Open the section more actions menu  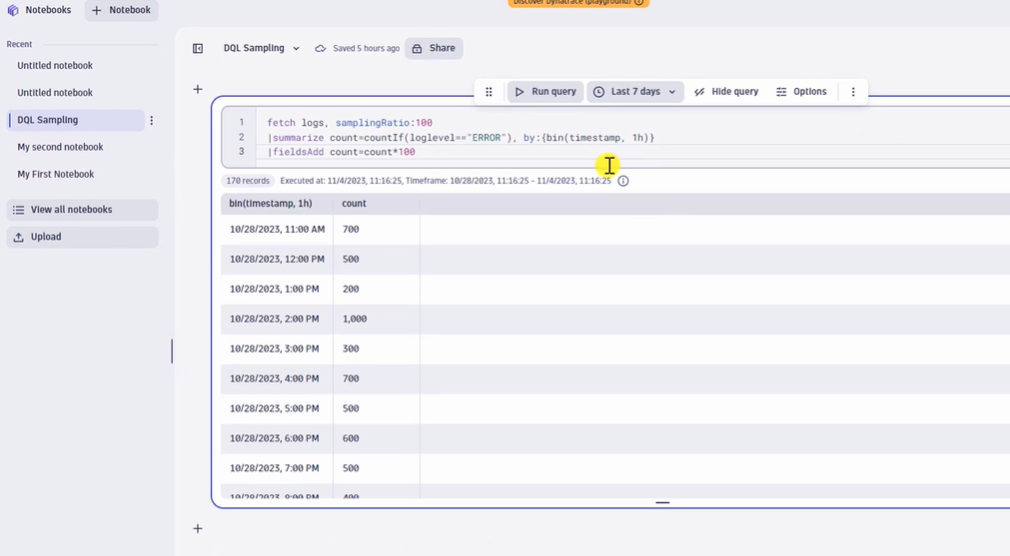[853, 91]
